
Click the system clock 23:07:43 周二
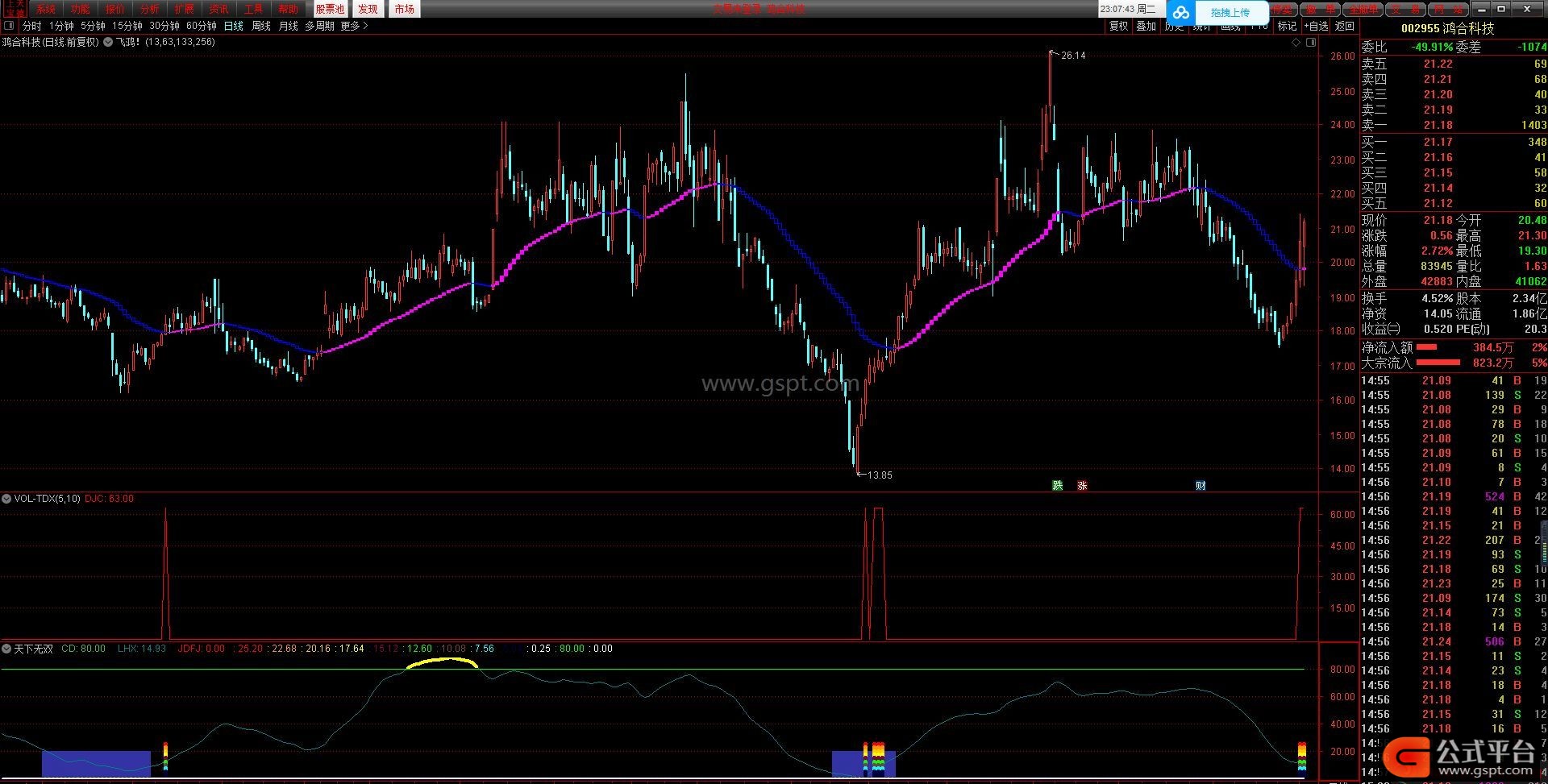1127,9
